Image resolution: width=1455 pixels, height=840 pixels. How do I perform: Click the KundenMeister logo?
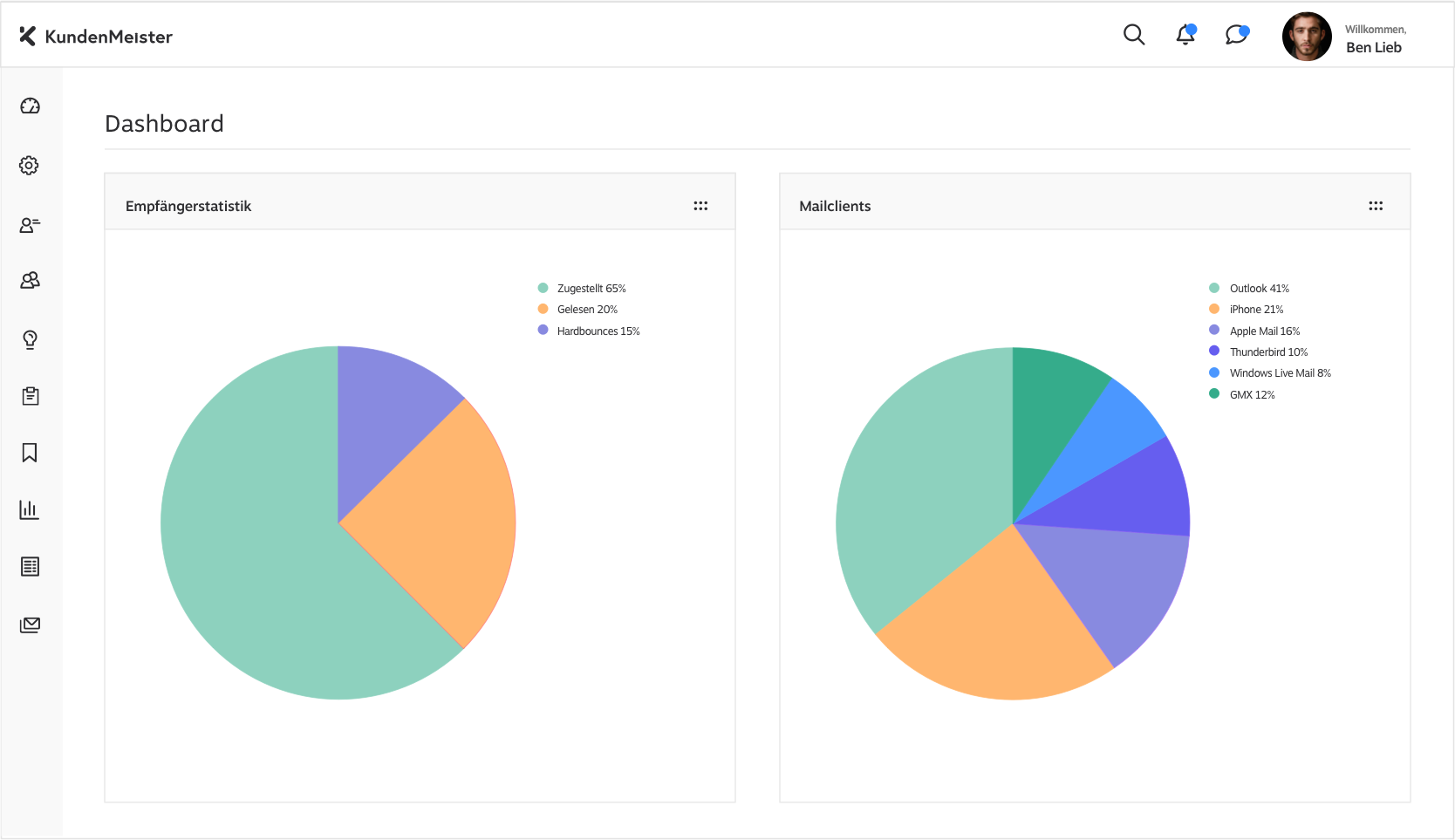96,37
